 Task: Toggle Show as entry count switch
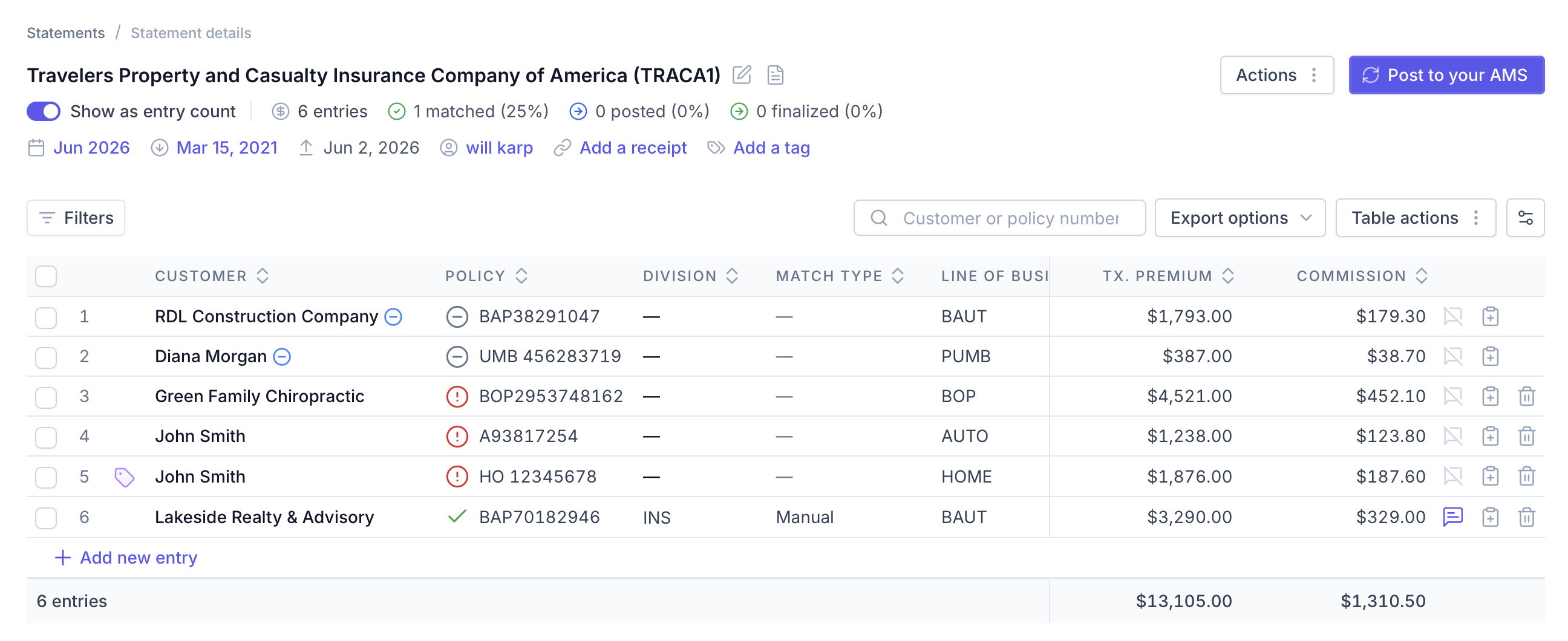pos(43,111)
